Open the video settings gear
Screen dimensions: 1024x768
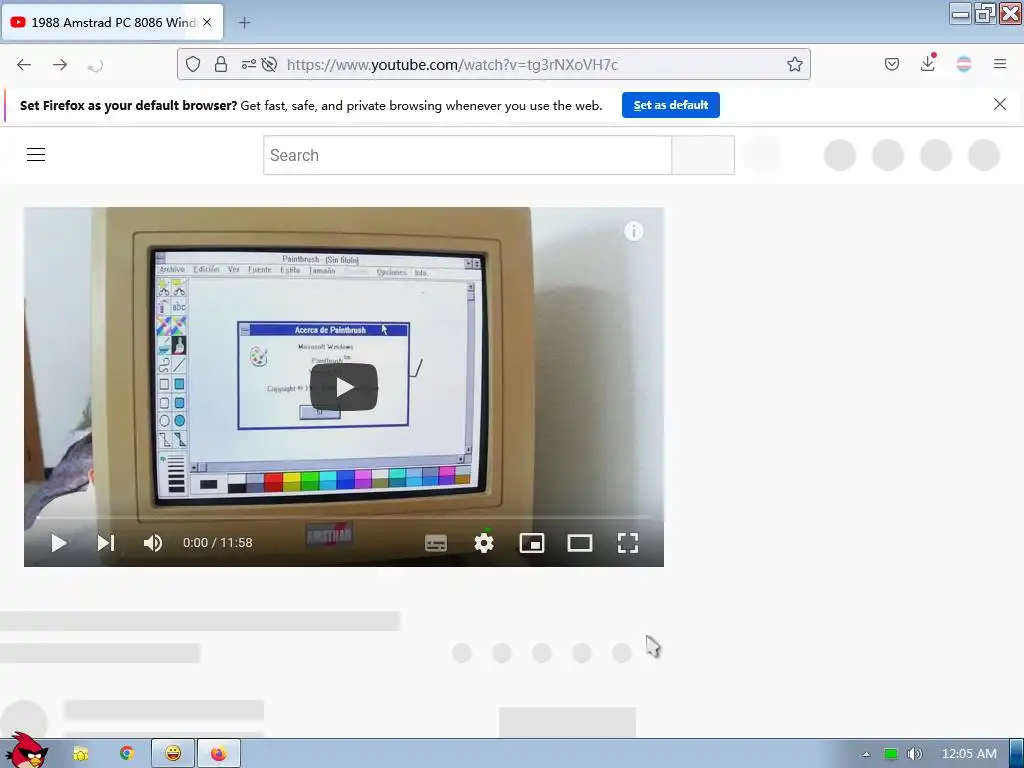(484, 543)
